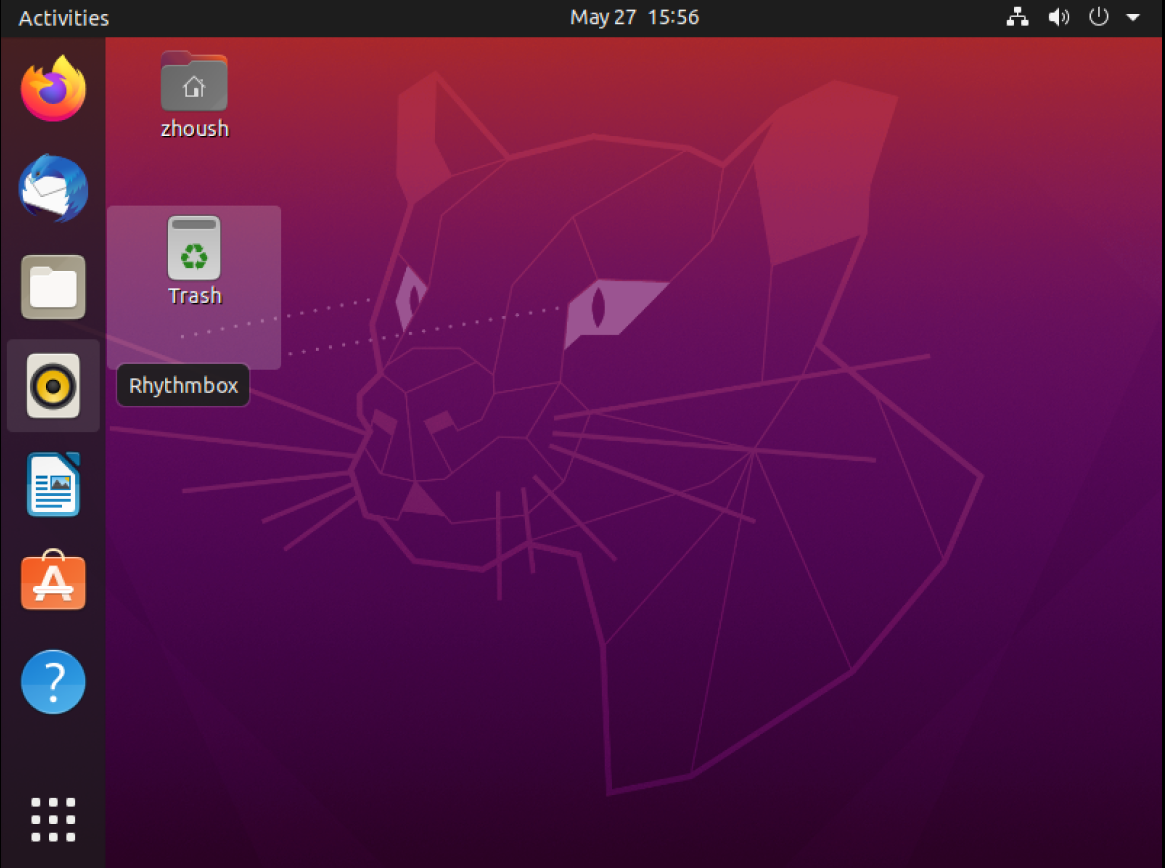Click the power icon in top bar

pos(1098,17)
